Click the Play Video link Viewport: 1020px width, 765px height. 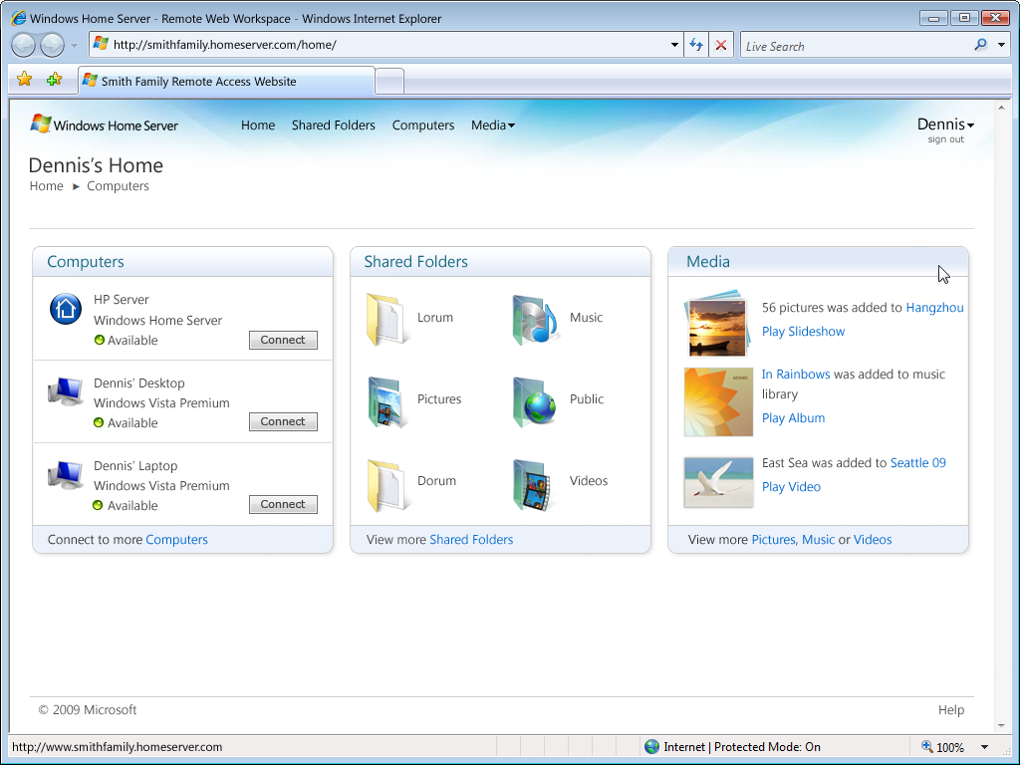pyautogui.click(x=791, y=487)
